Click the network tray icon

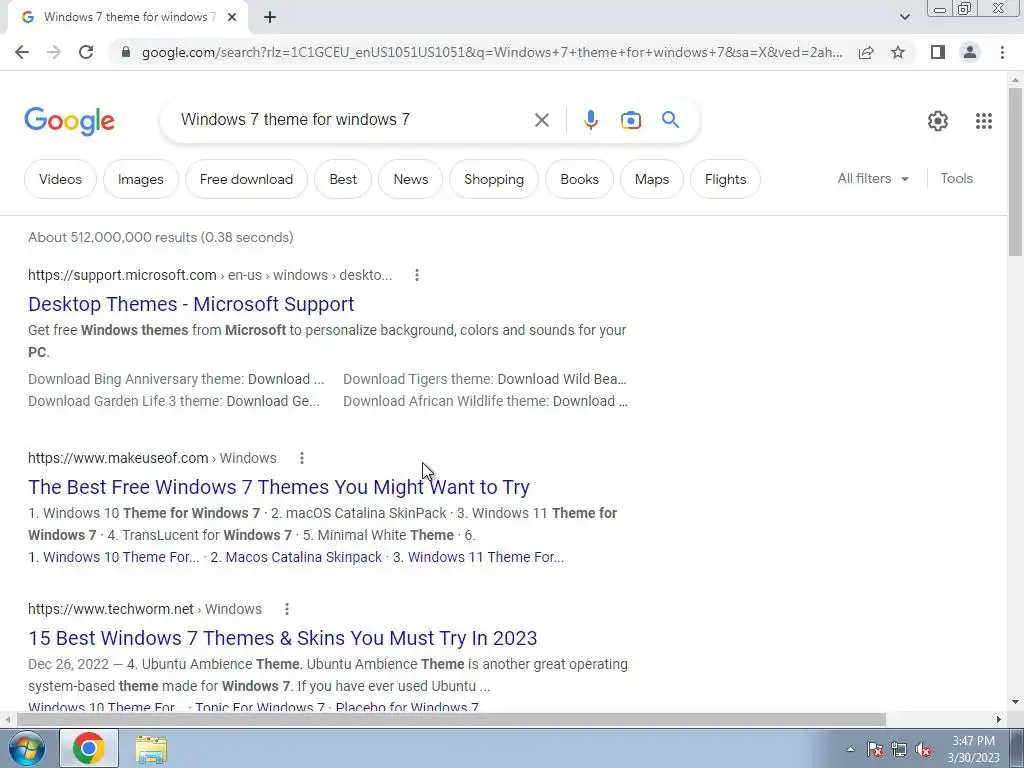tap(899, 749)
